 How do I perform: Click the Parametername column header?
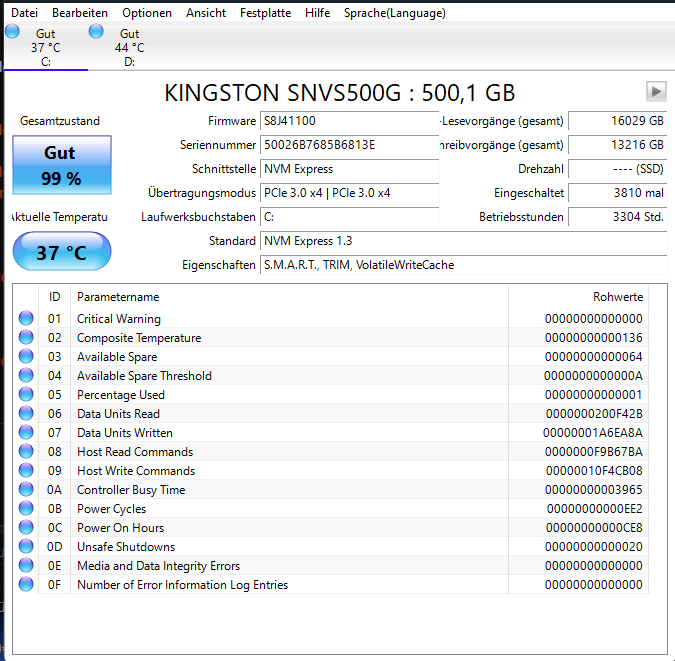[289, 297]
